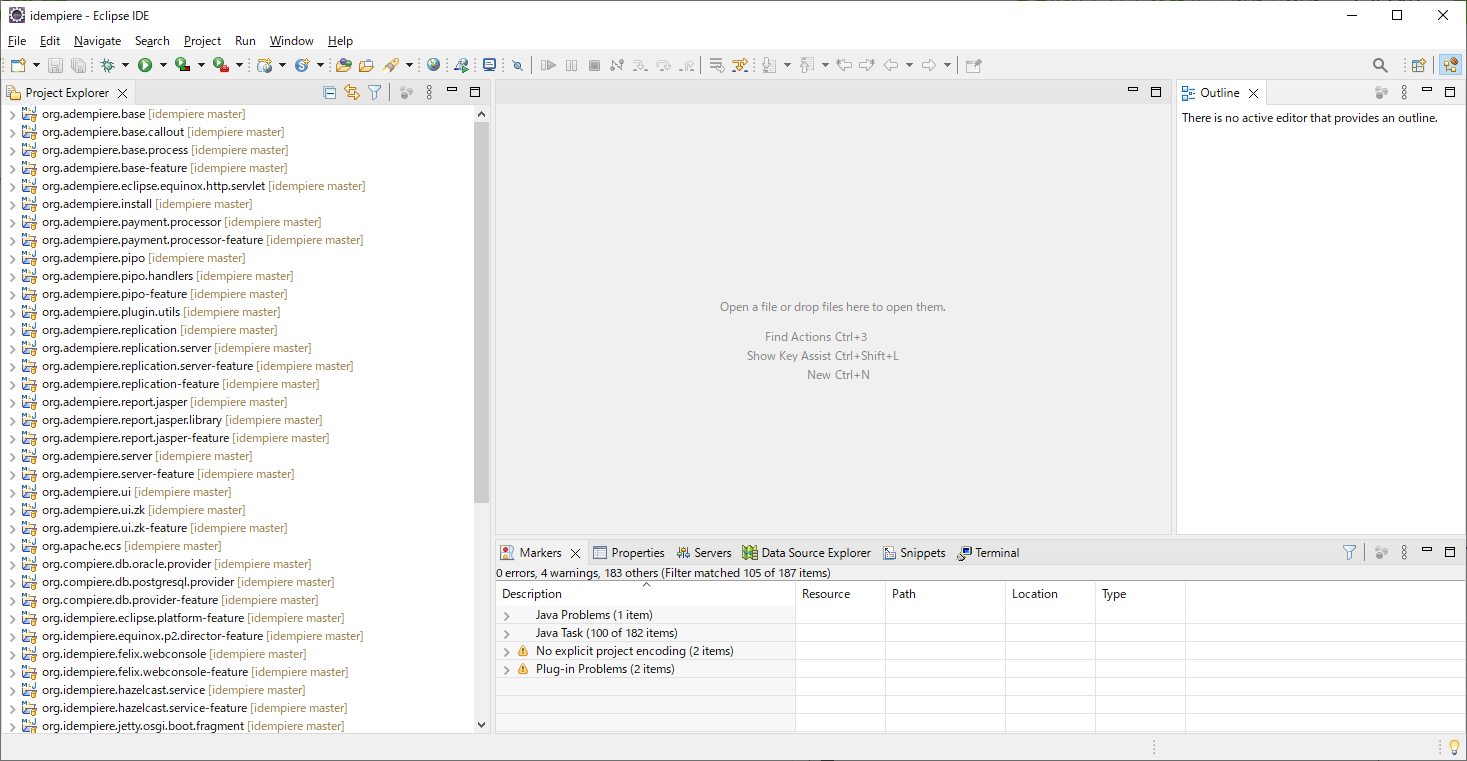
Task: Open the Navigate menu
Action: coord(97,41)
